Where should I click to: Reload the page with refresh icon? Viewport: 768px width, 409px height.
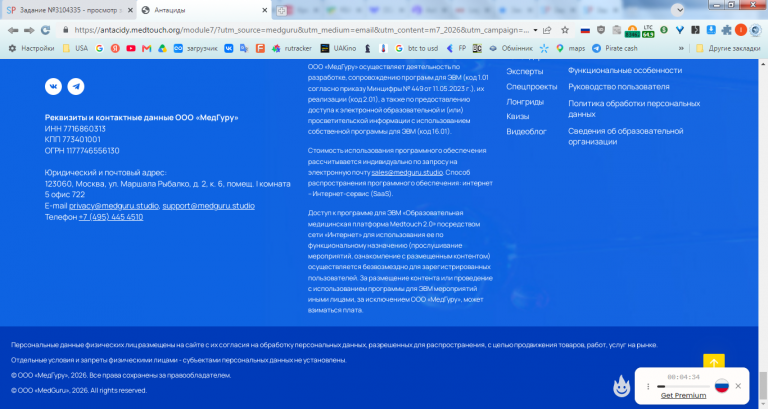46,30
